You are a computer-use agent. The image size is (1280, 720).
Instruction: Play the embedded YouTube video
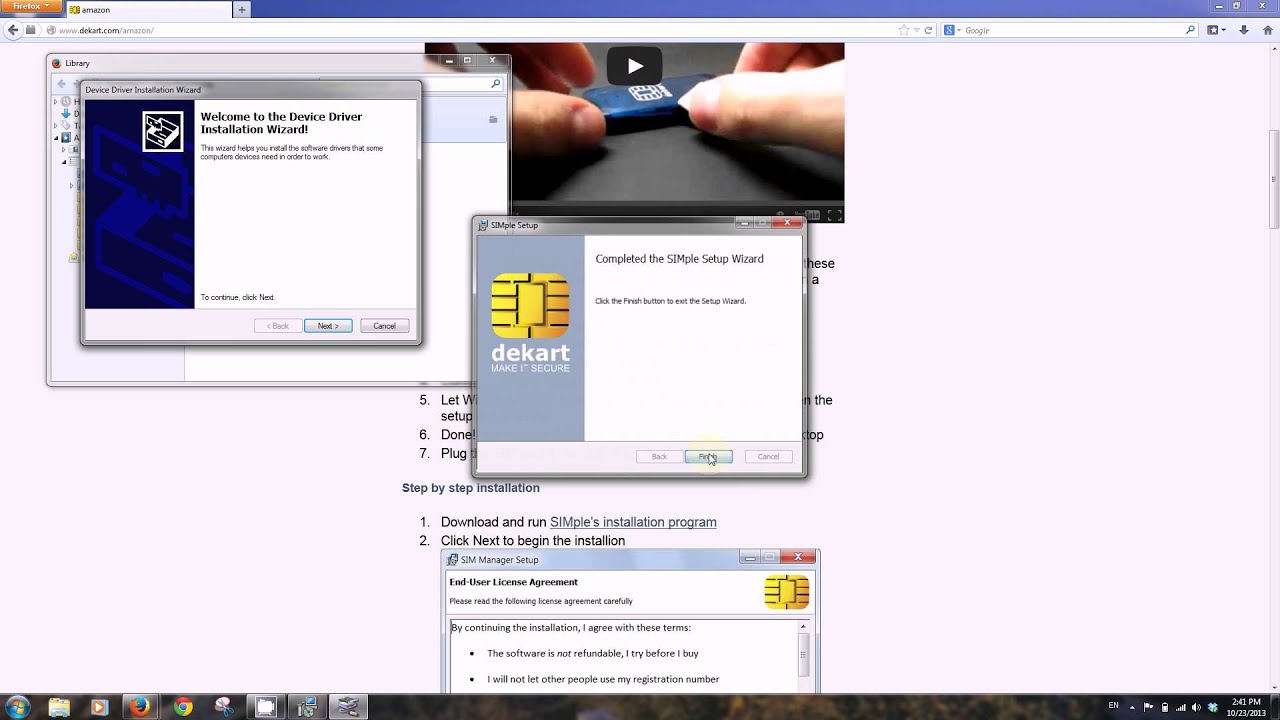pos(634,66)
